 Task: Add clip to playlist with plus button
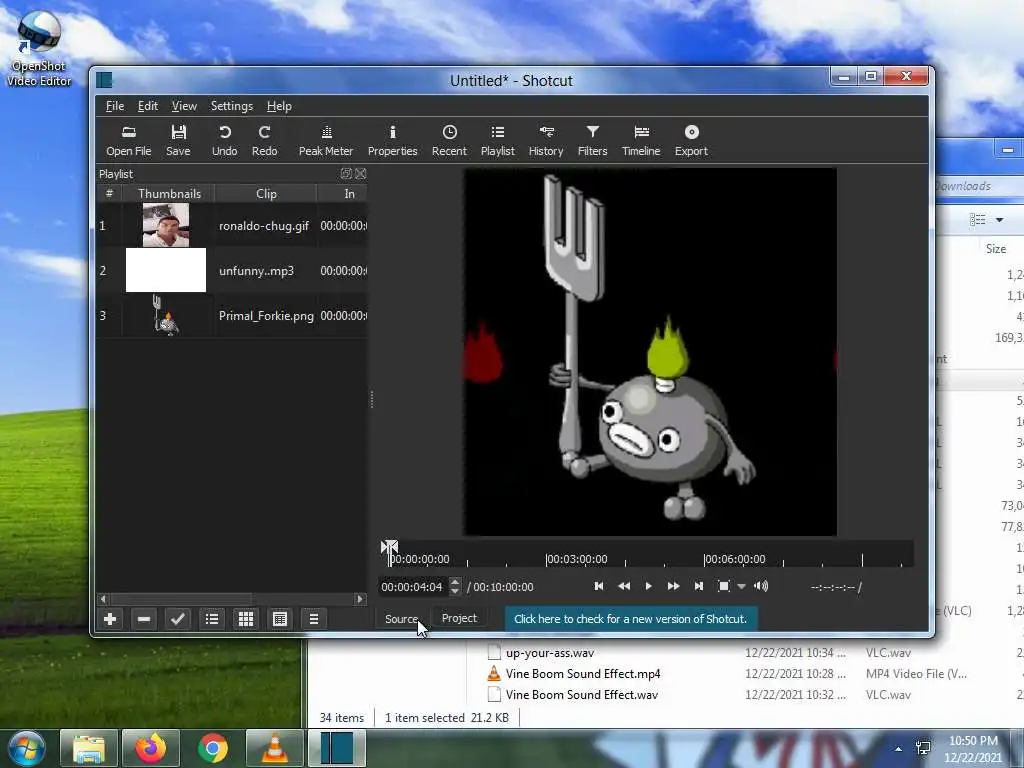[x=110, y=618]
